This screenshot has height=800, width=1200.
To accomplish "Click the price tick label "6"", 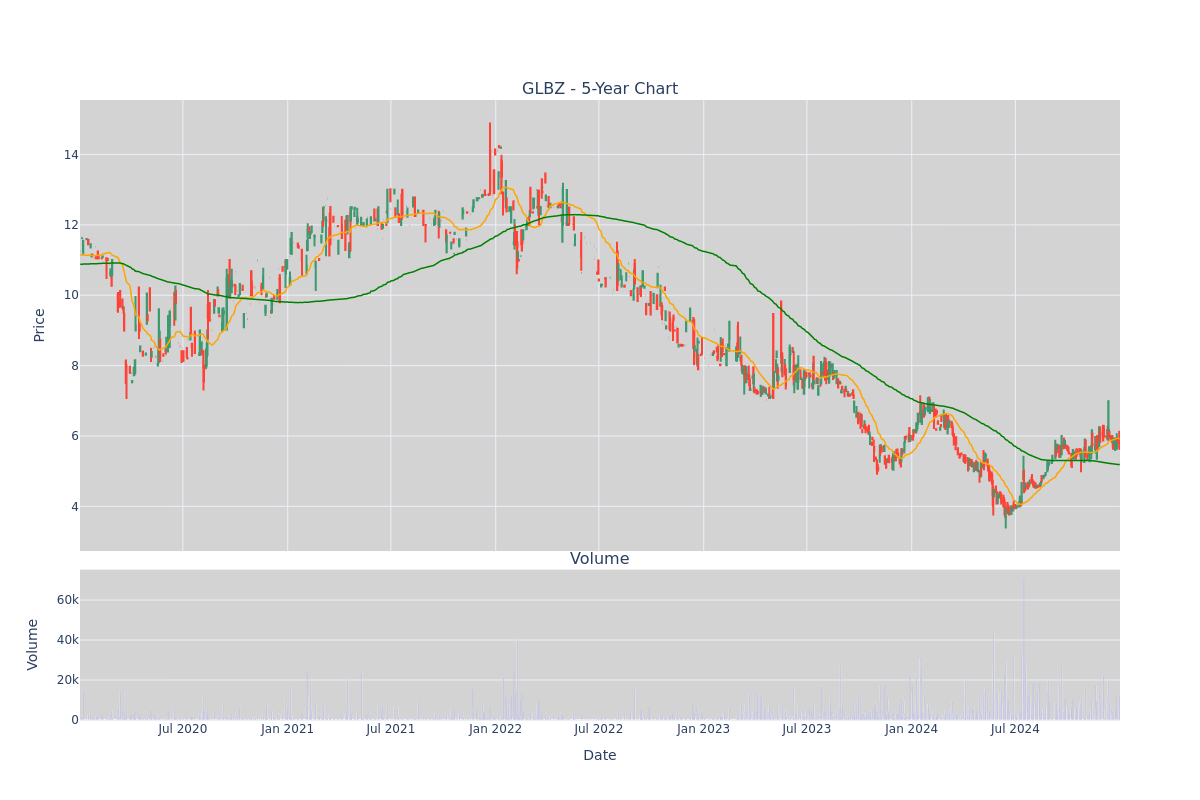I will point(75,436).
